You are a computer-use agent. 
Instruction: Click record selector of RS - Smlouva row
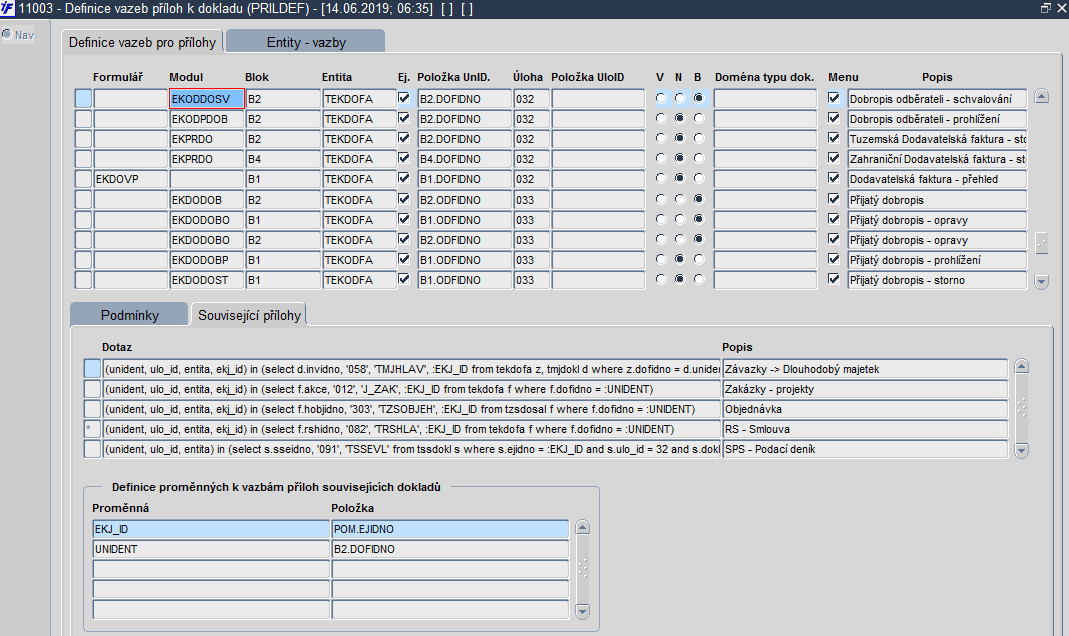click(x=92, y=429)
